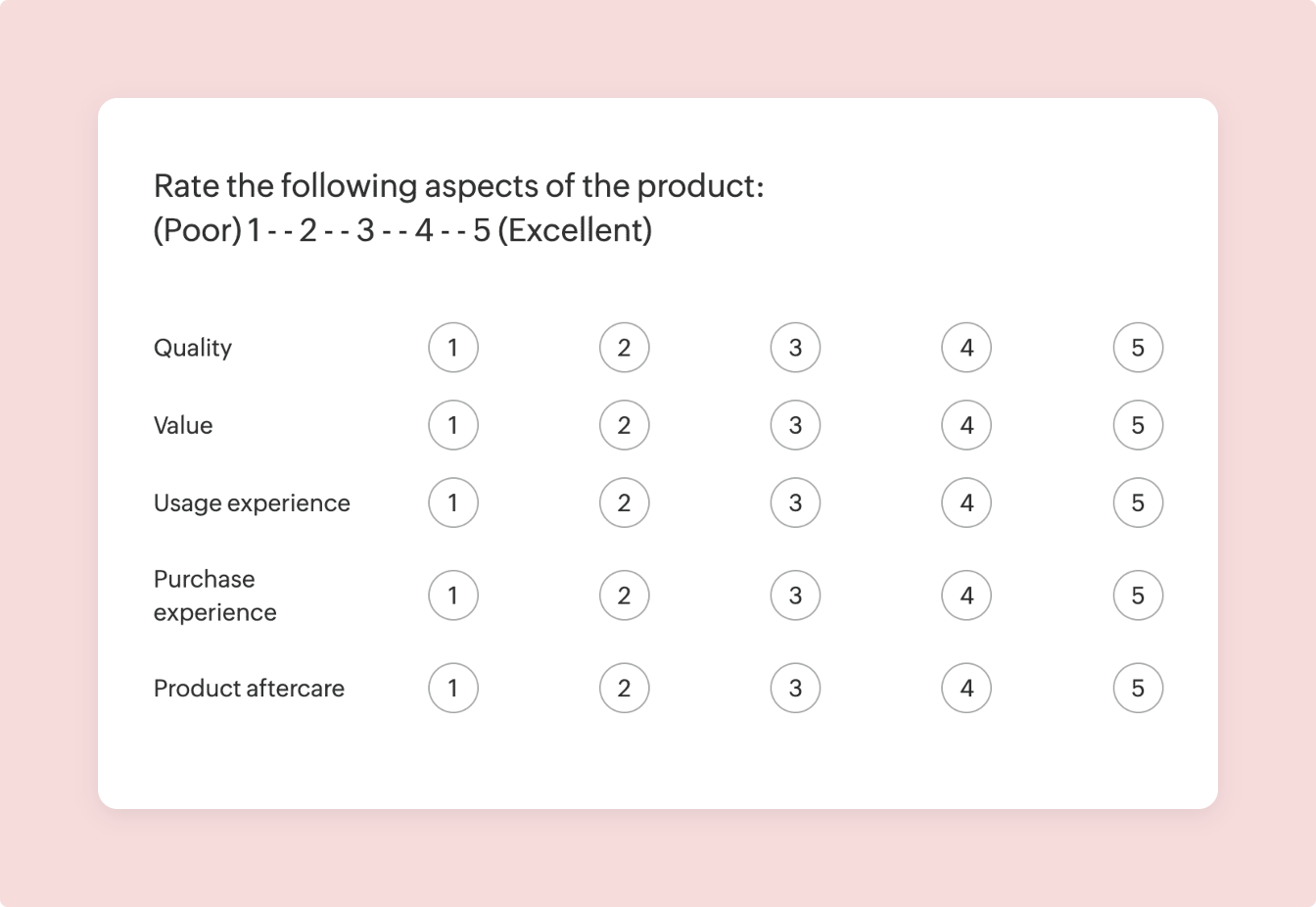Select 5 for Product aftercare

1138,689
